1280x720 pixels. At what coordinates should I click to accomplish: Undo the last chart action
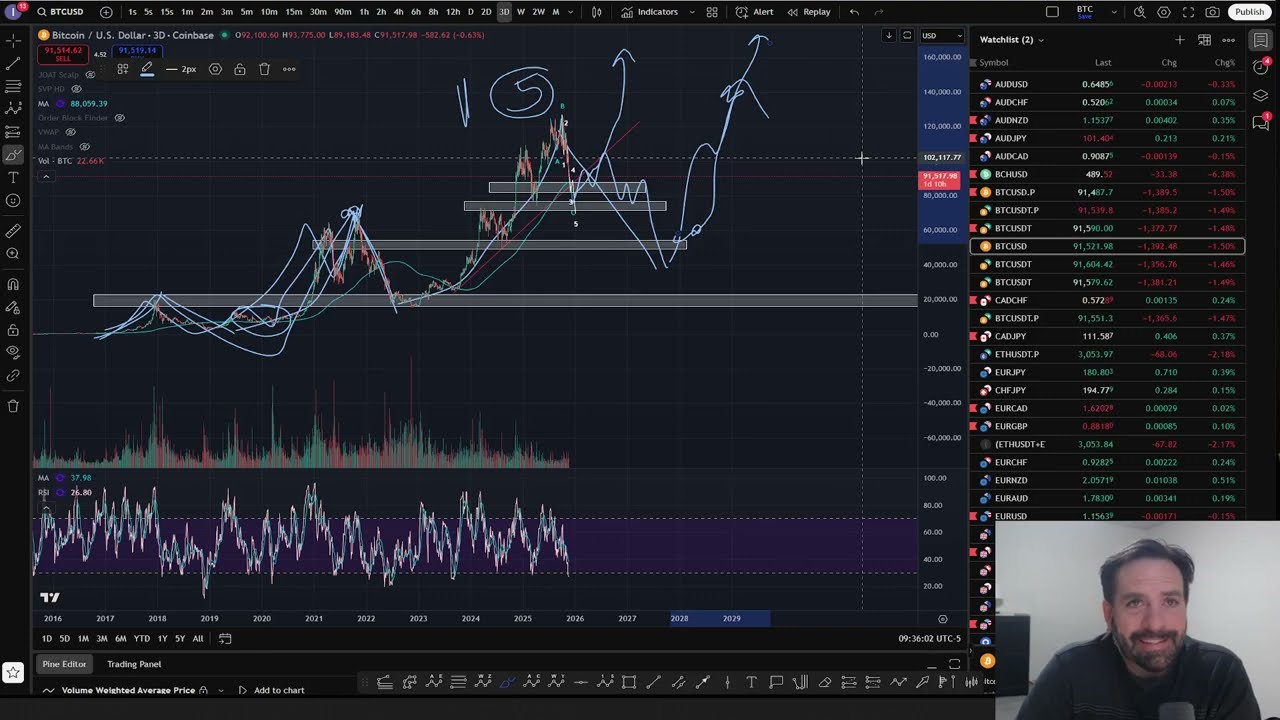coord(854,12)
